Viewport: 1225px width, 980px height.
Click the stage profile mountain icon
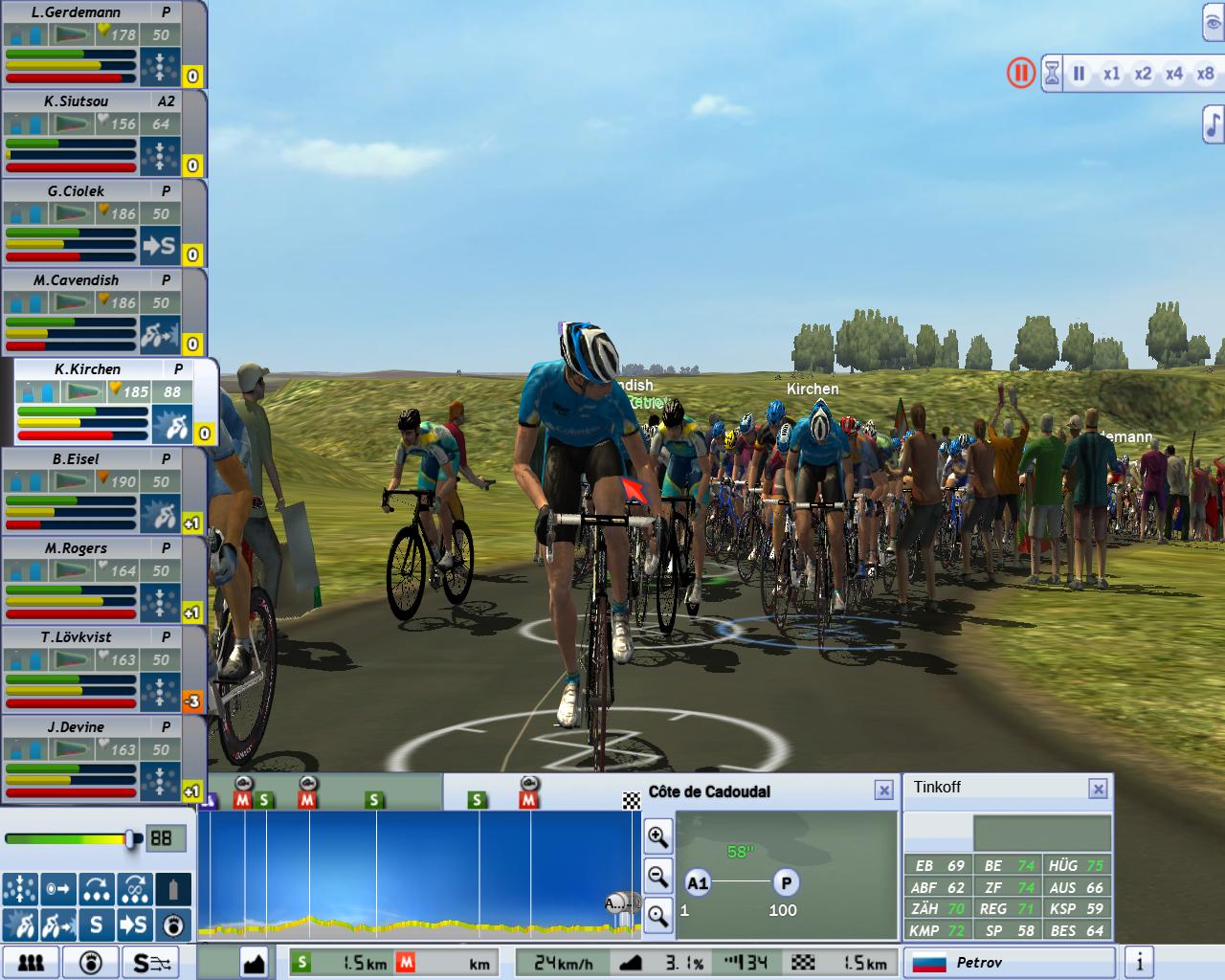254,962
